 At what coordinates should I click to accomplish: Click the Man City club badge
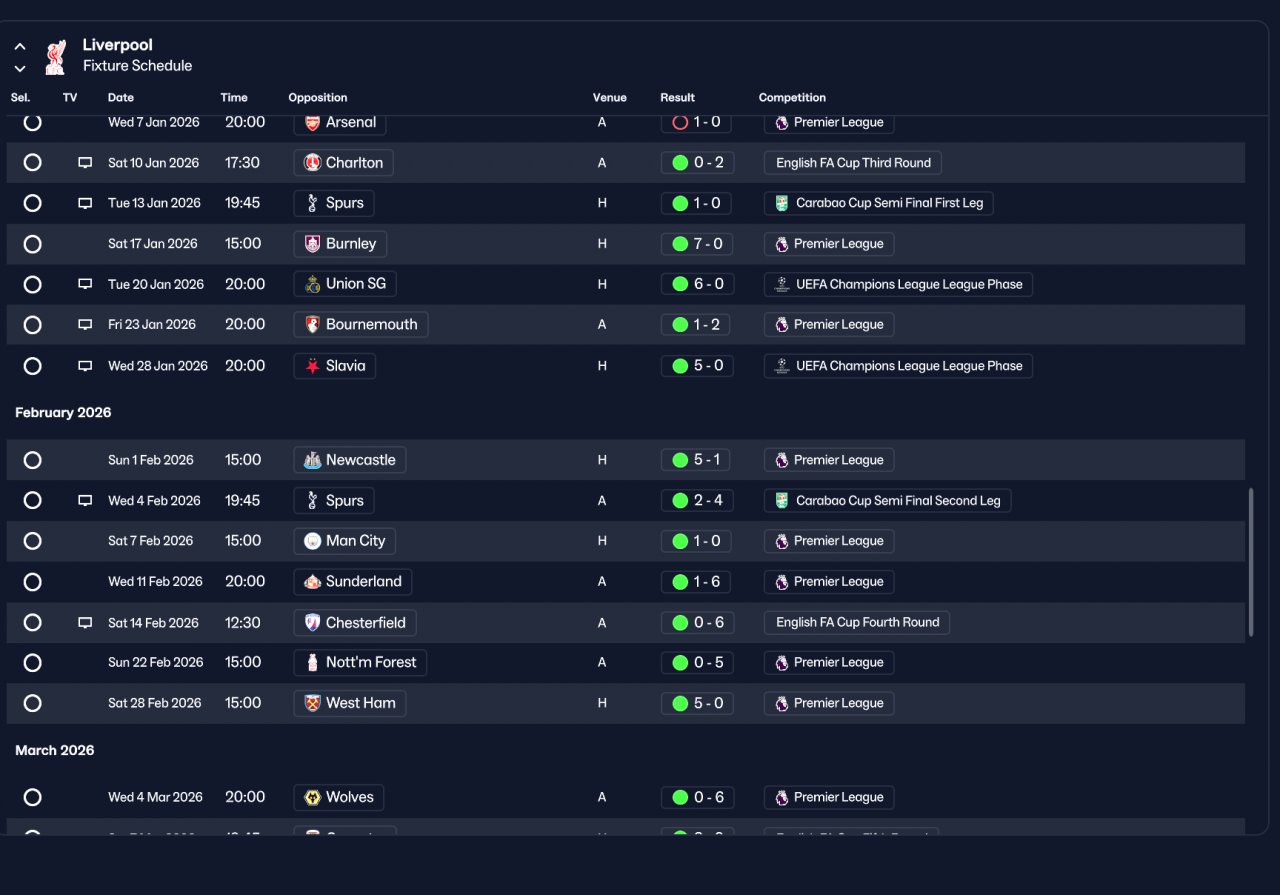coord(313,541)
